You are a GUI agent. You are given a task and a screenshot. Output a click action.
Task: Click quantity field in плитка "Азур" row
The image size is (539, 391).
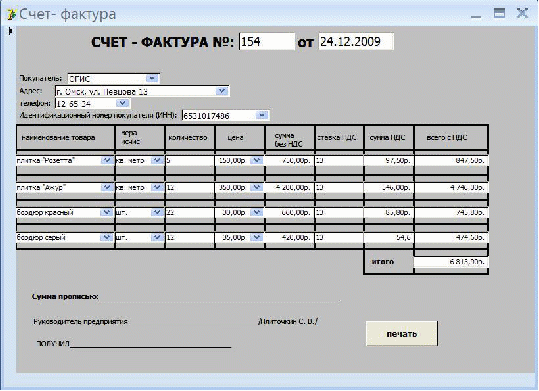coord(190,188)
